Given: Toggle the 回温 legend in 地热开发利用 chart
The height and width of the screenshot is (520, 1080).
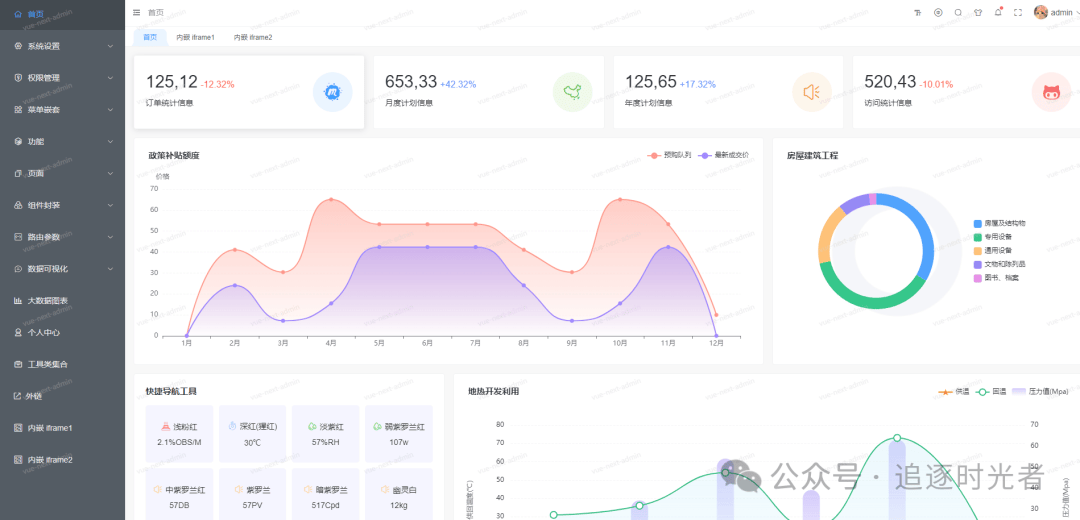Looking at the screenshot, I should click(x=993, y=391).
